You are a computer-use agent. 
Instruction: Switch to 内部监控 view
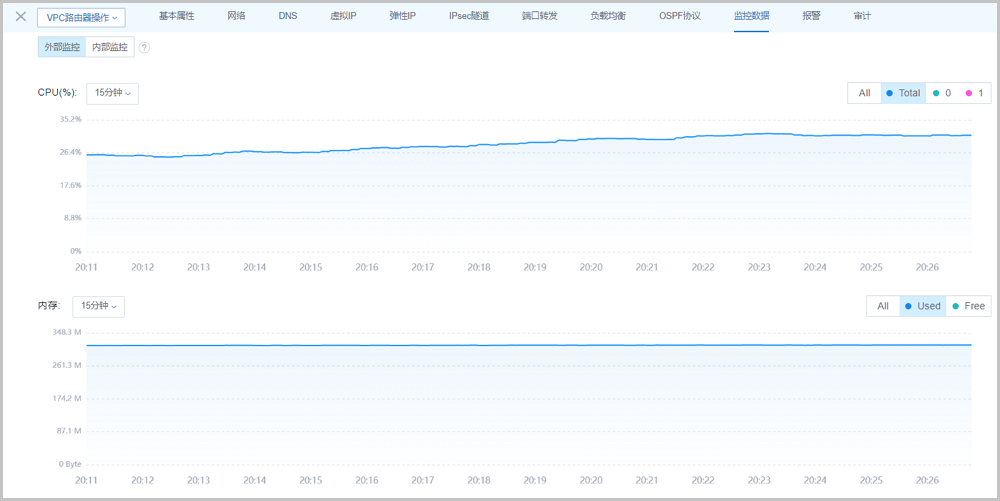110,48
